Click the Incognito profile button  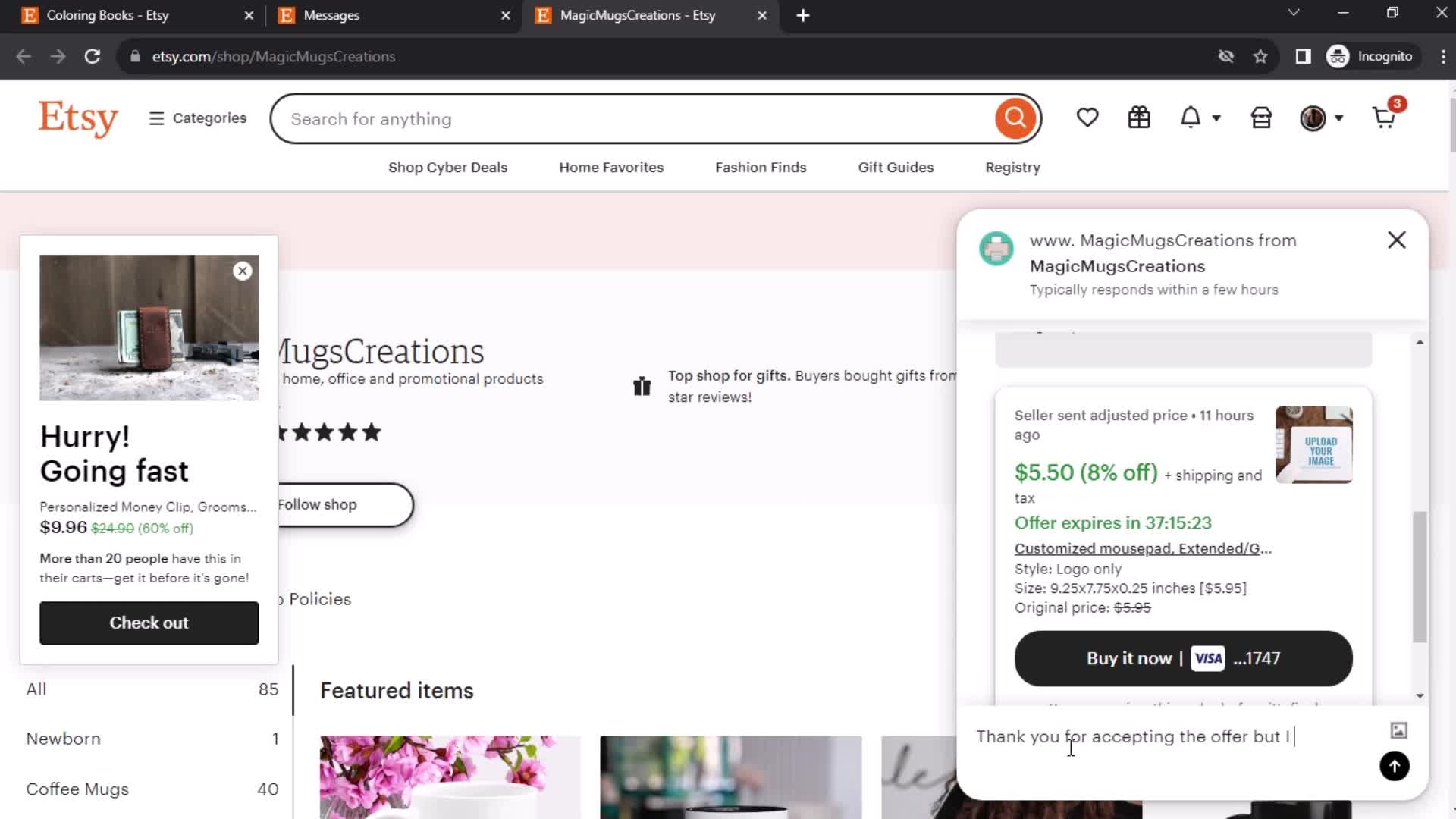1371,56
